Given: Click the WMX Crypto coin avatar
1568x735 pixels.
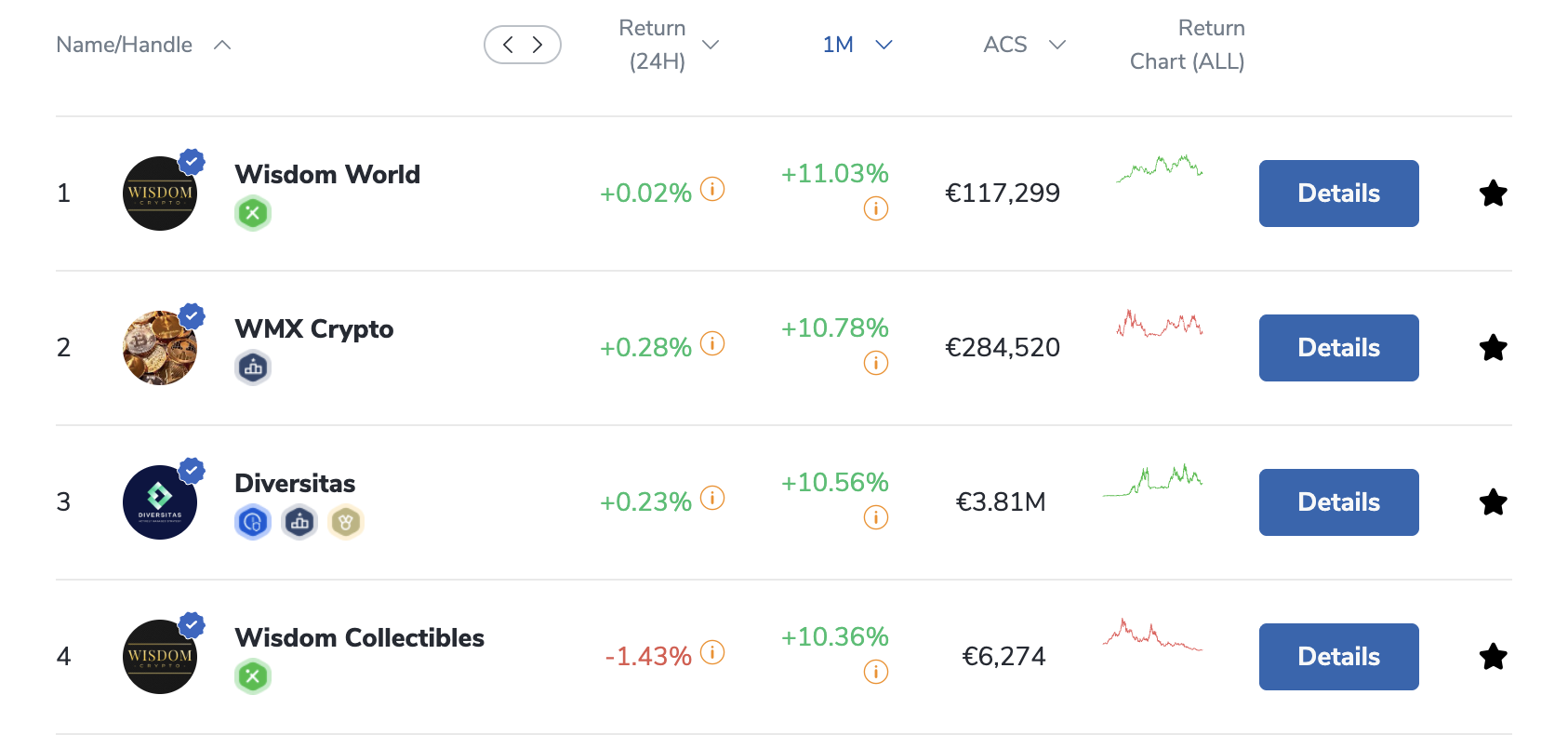Looking at the screenshot, I should (160, 348).
